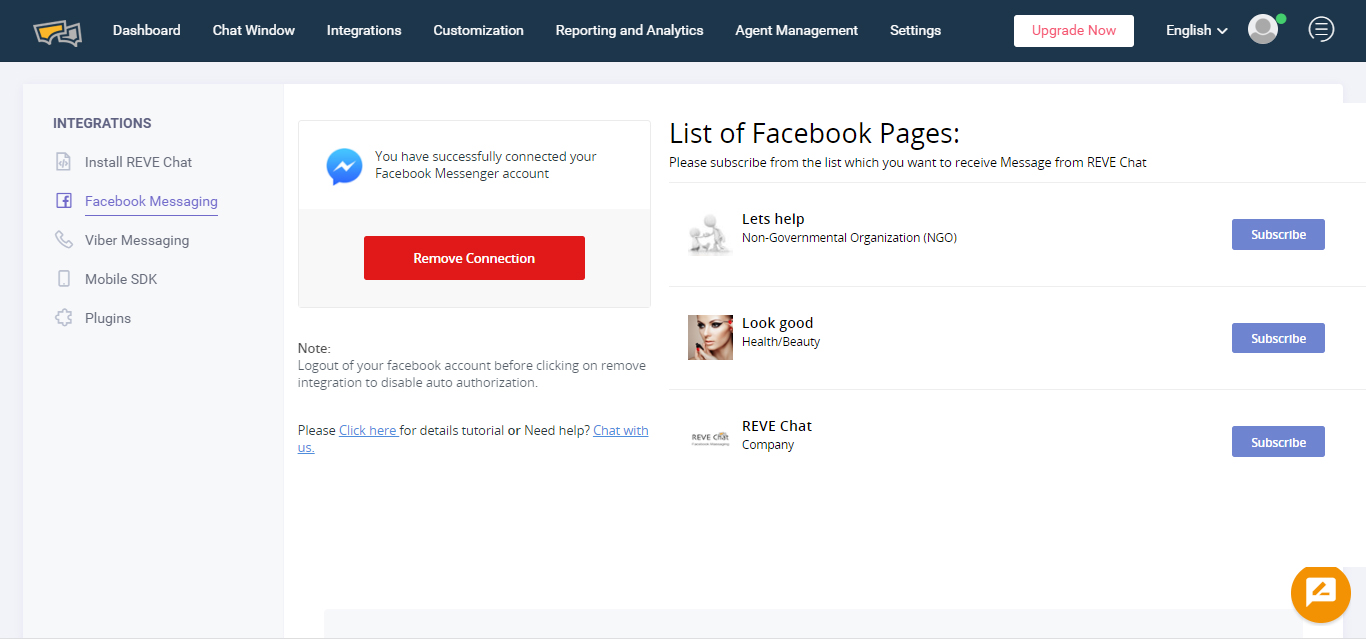This screenshot has height=639, width=1366.
Task: Click the Health/Beauty category text
Action: coord(781,342)
